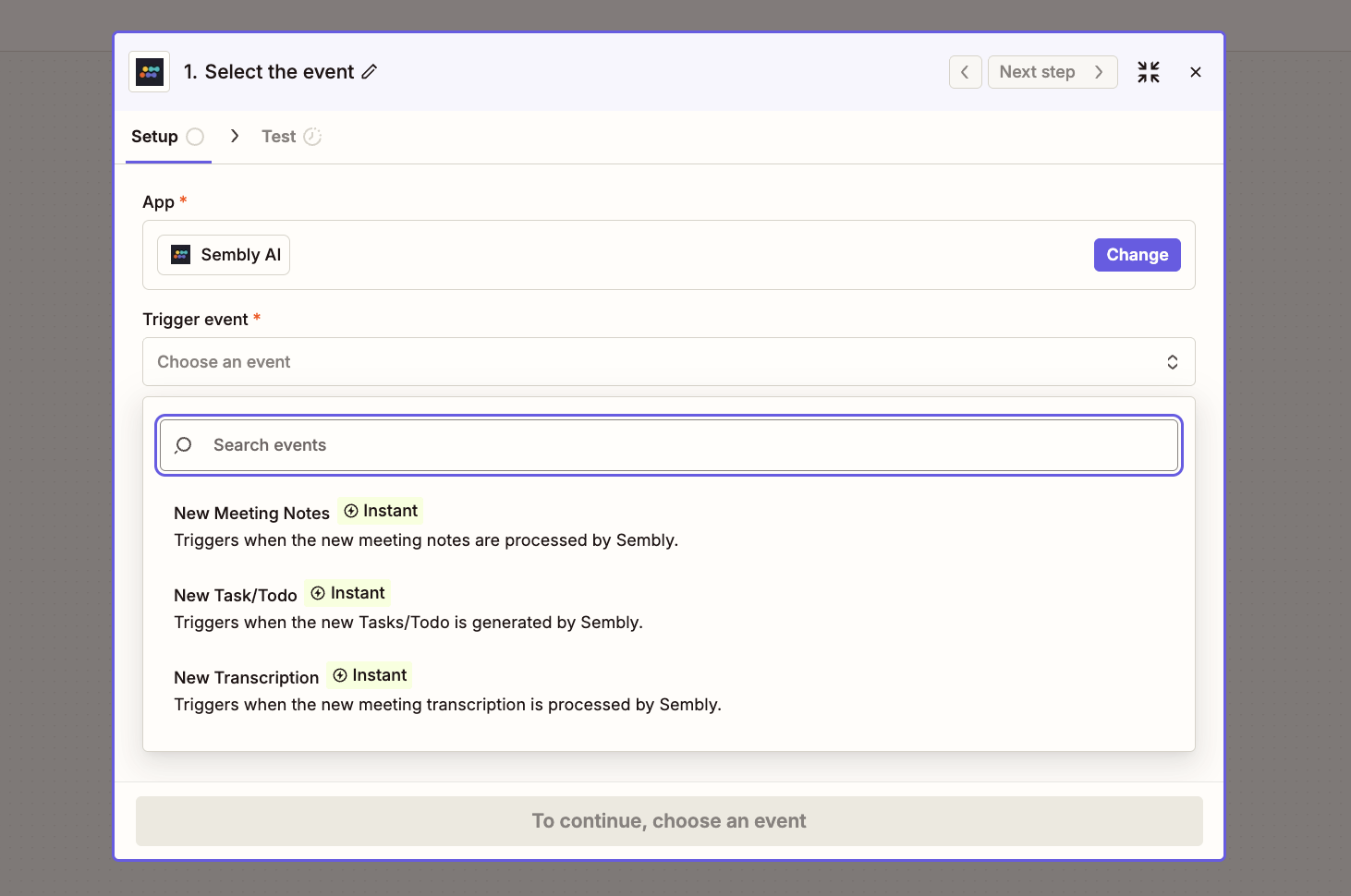Screen dimensions: 1351x896
Task: Click the Change app button
Action: [x=1138, y=255]
